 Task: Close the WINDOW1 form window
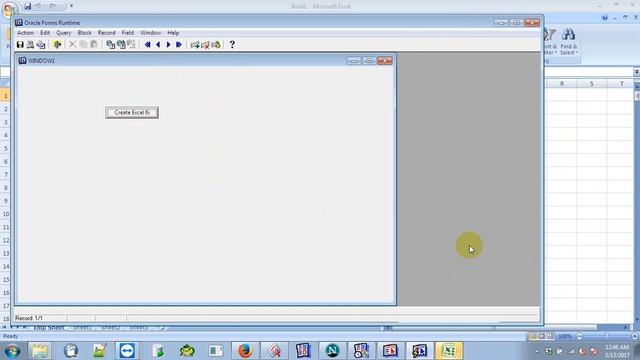tap(384, 60)
